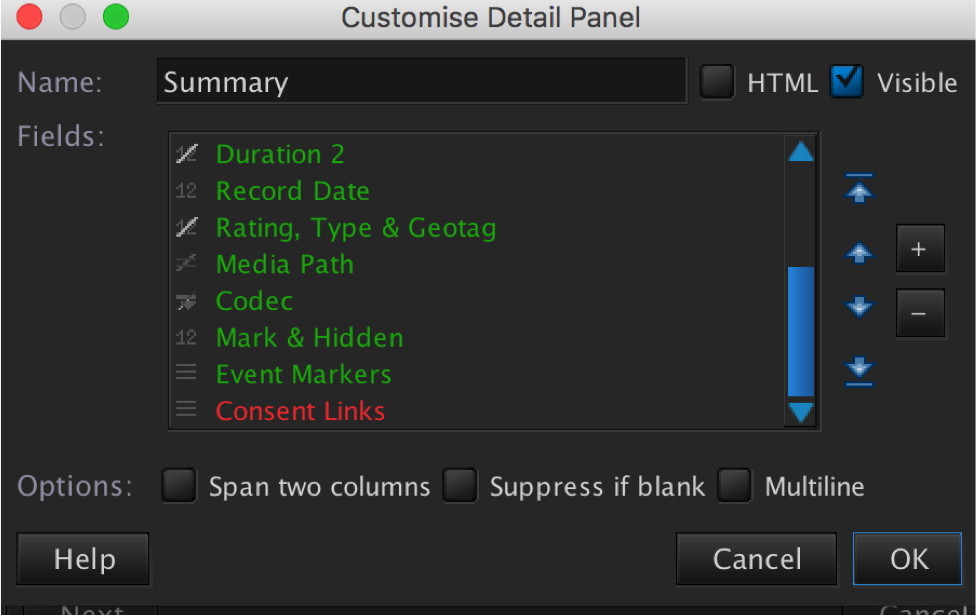Open Help for this dialog

coord(84,558)
